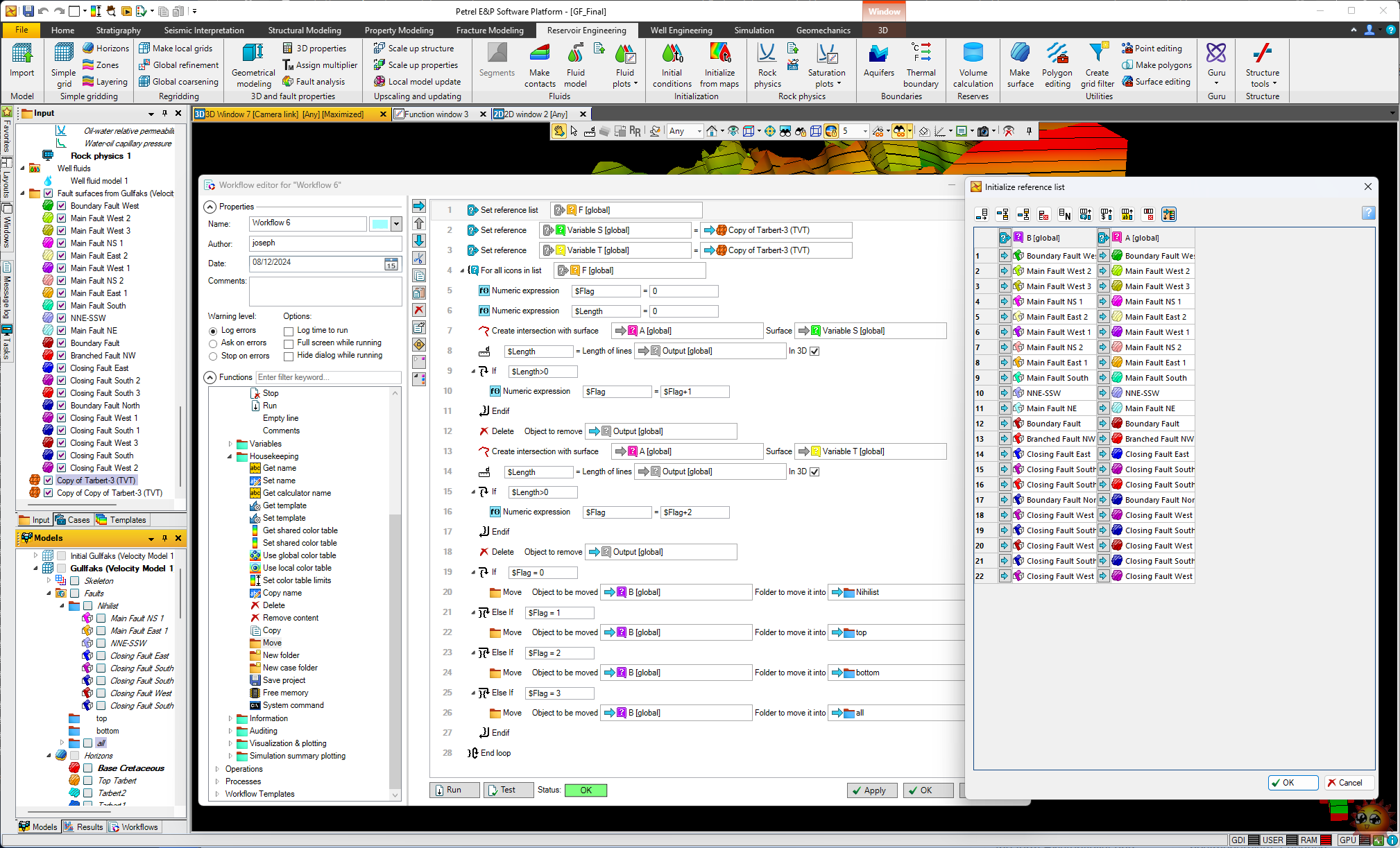Select Ask on errors option
This screenshot has width=1400, height=848.
pos(213,344)
